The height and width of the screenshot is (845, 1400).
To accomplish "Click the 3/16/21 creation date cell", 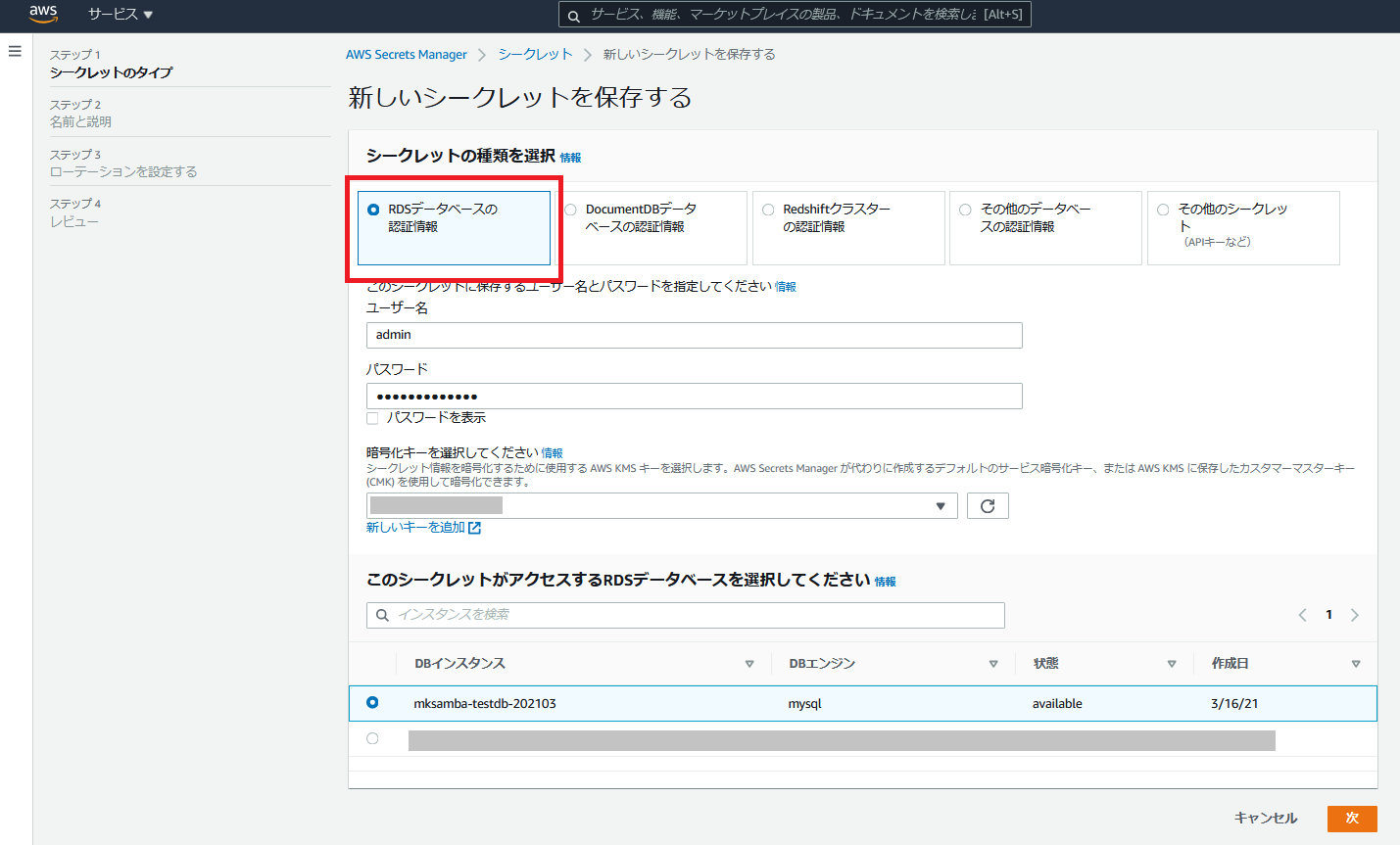I will click(x=1234, y=704).
